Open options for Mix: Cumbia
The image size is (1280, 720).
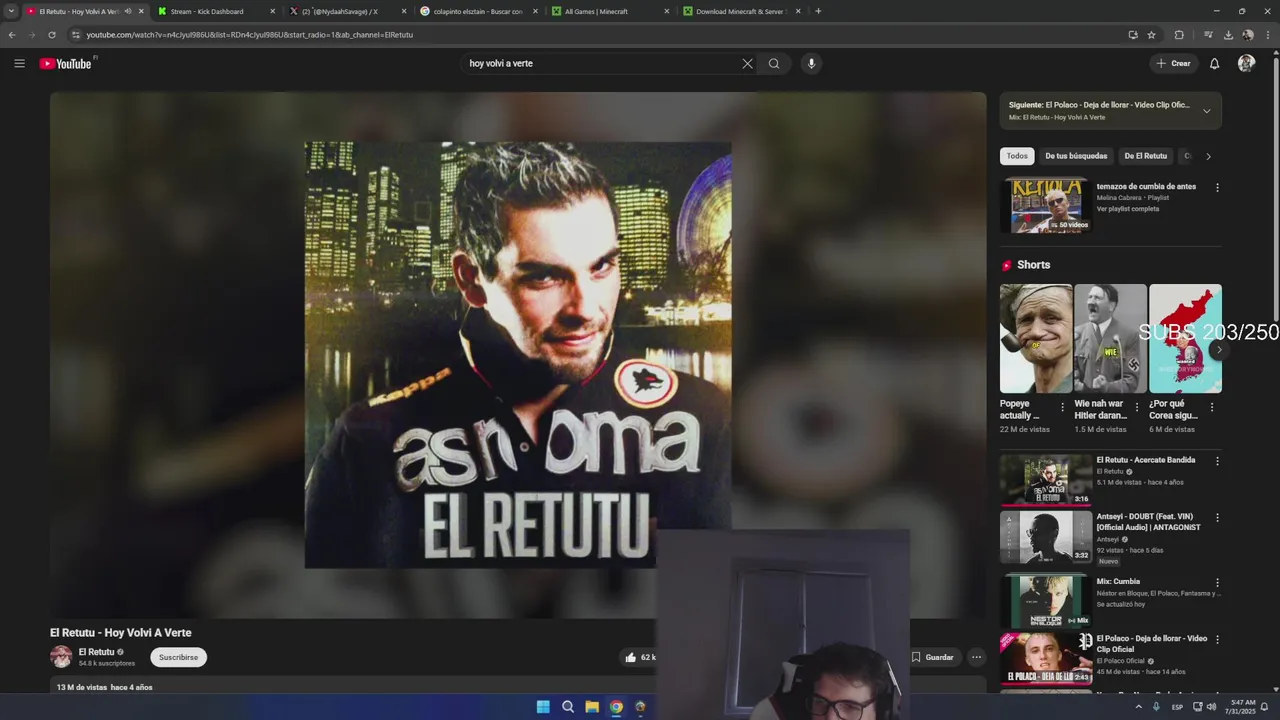point(1217,582)
